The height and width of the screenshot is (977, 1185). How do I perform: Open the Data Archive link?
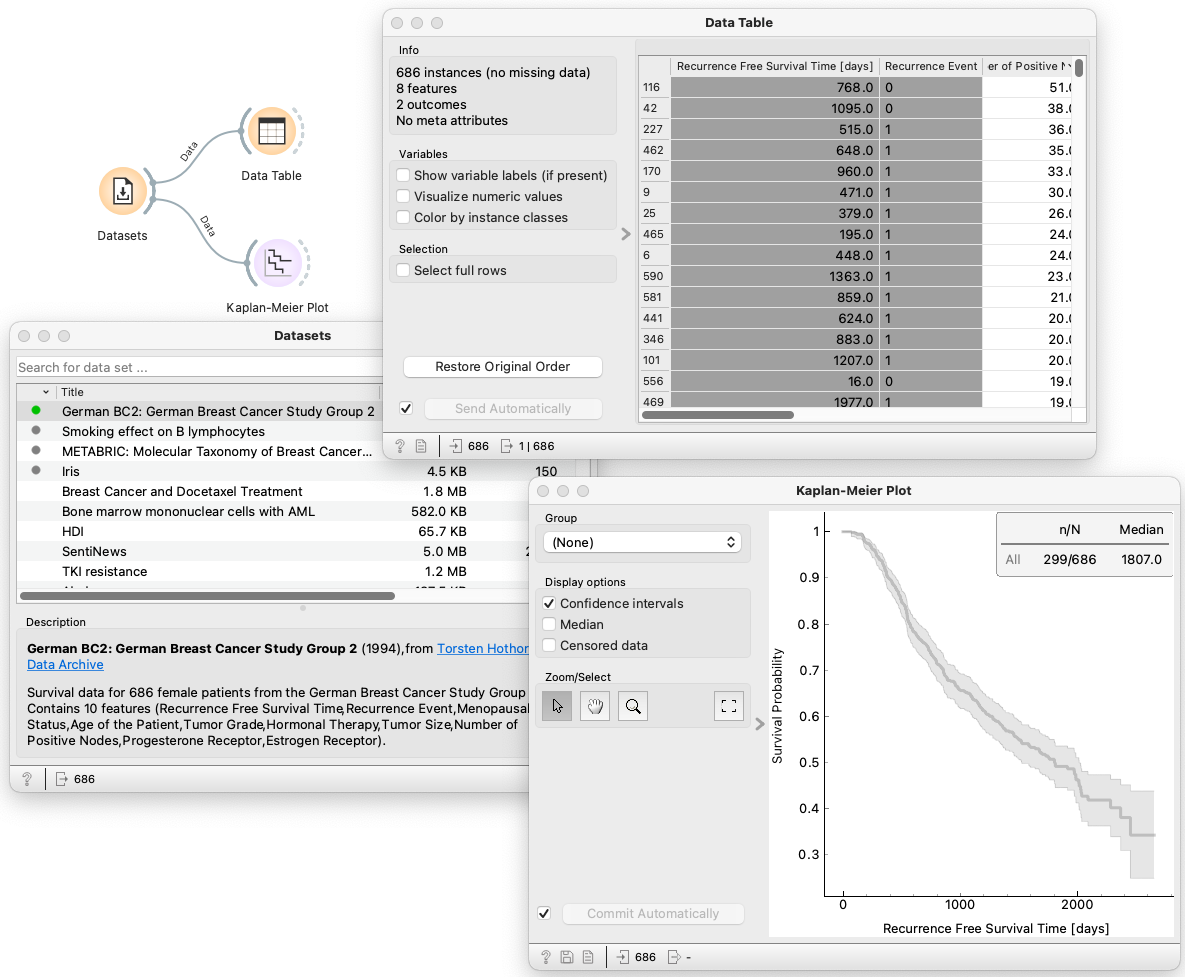(65, 665)
